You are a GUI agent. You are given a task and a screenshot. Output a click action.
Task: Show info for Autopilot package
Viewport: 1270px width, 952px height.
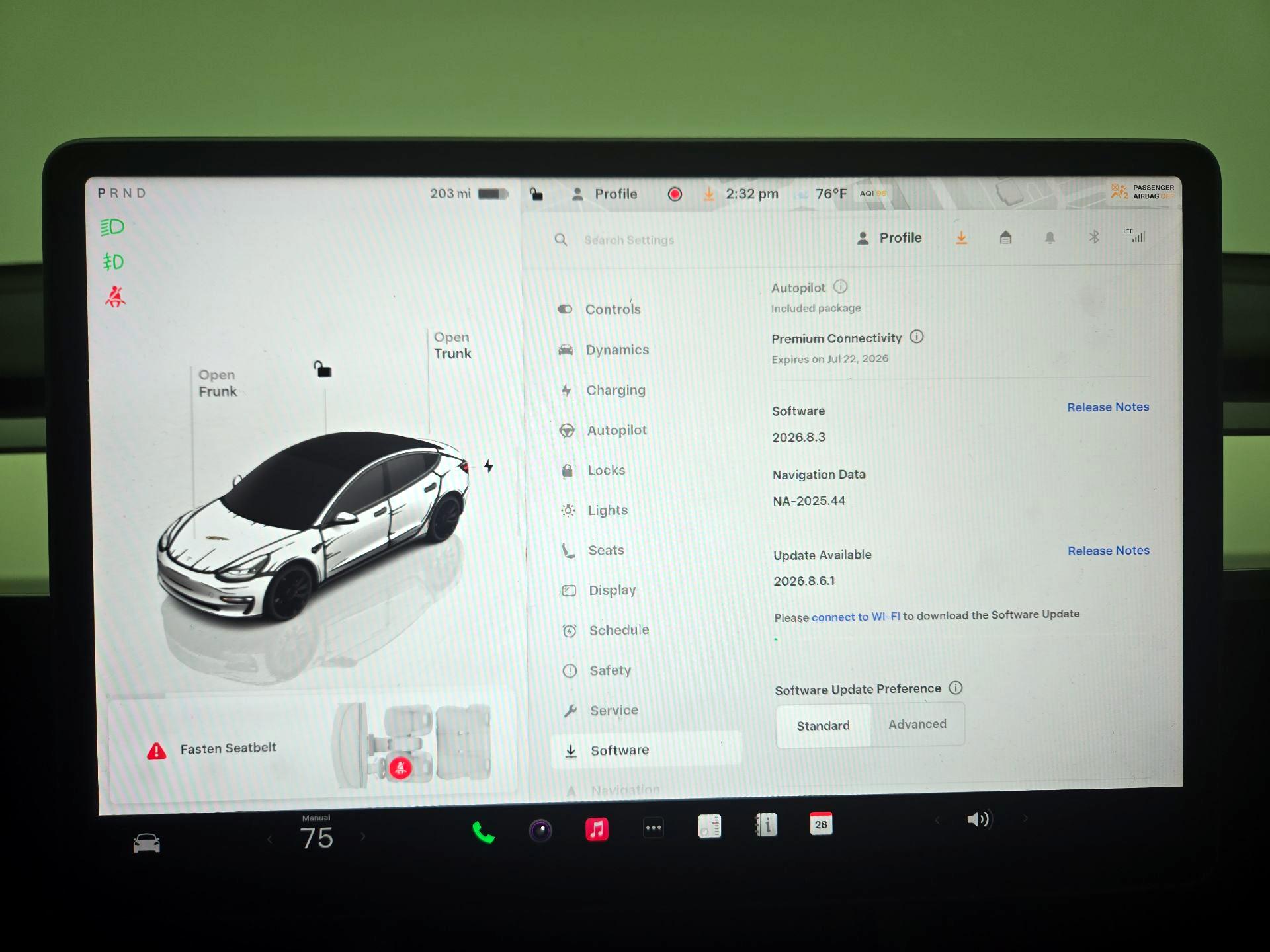[840, 286]
